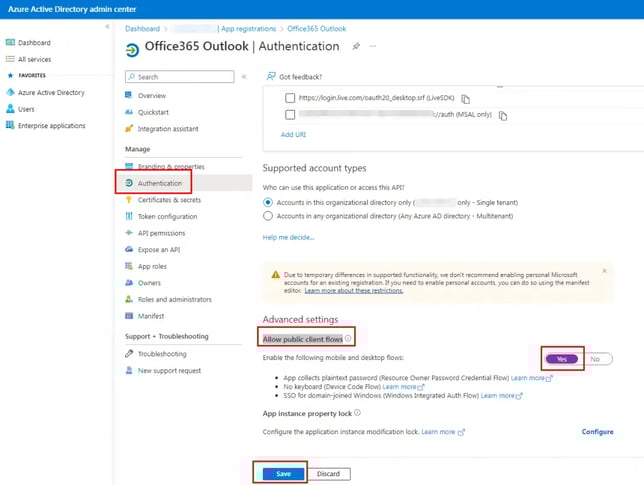Open the ellipsis menu next to the page title

(x=374, y=46)
